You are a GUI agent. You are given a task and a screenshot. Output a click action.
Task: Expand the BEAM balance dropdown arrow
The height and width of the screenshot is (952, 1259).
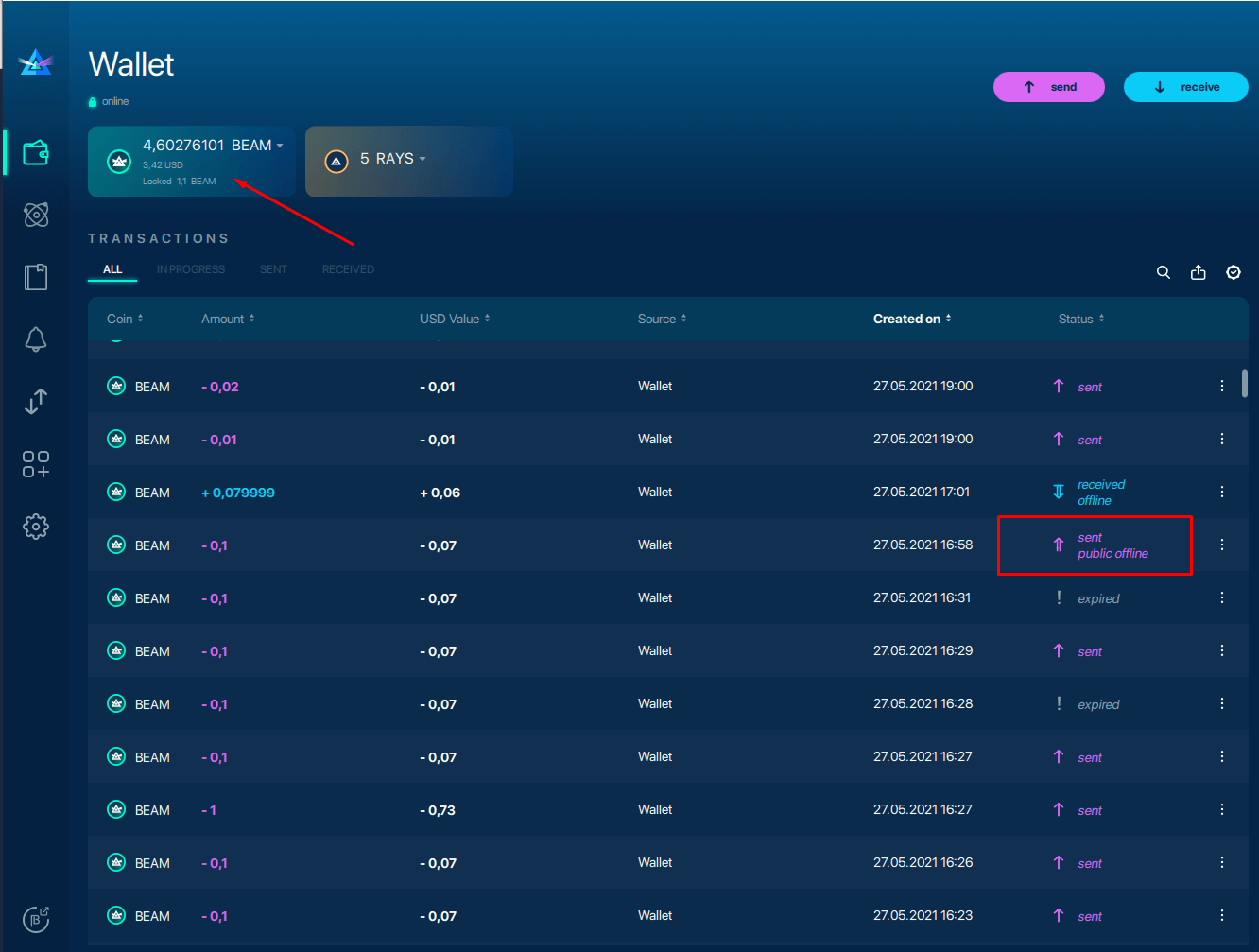[x=280, y=146]
